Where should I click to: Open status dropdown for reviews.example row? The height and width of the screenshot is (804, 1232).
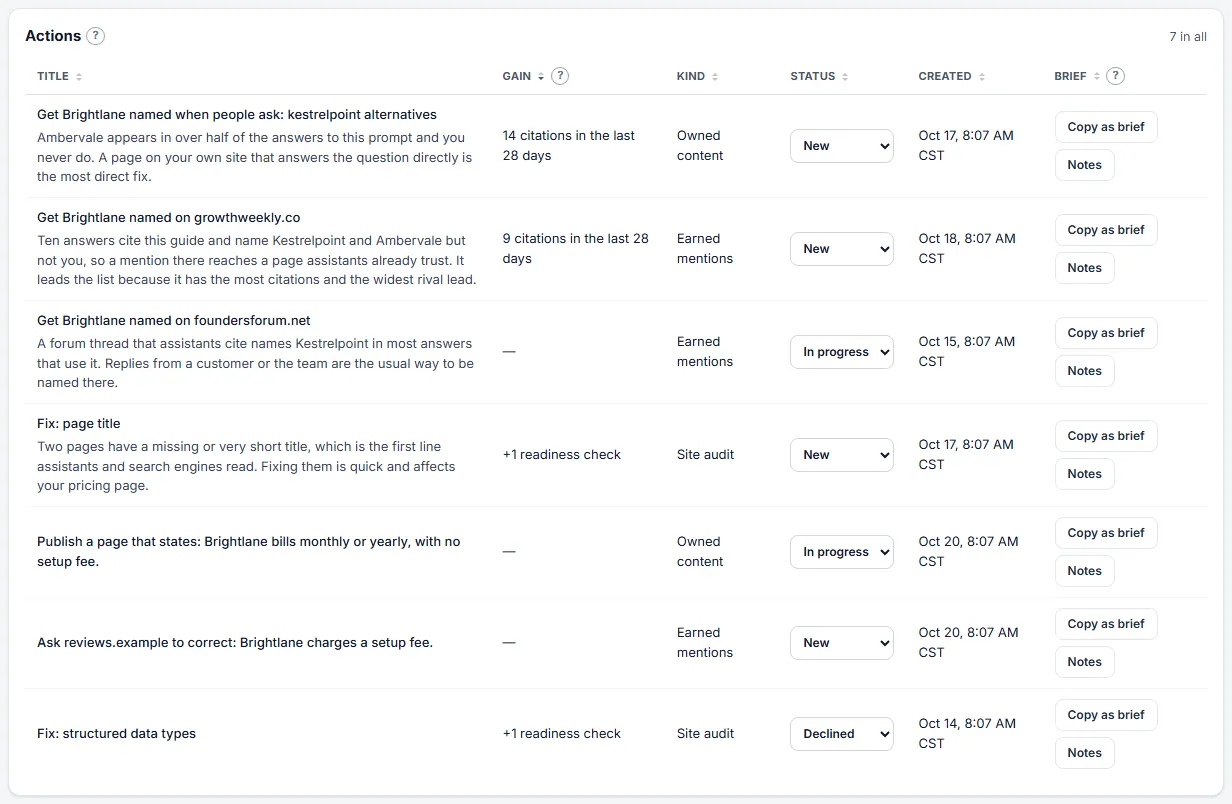coord(842,643)
